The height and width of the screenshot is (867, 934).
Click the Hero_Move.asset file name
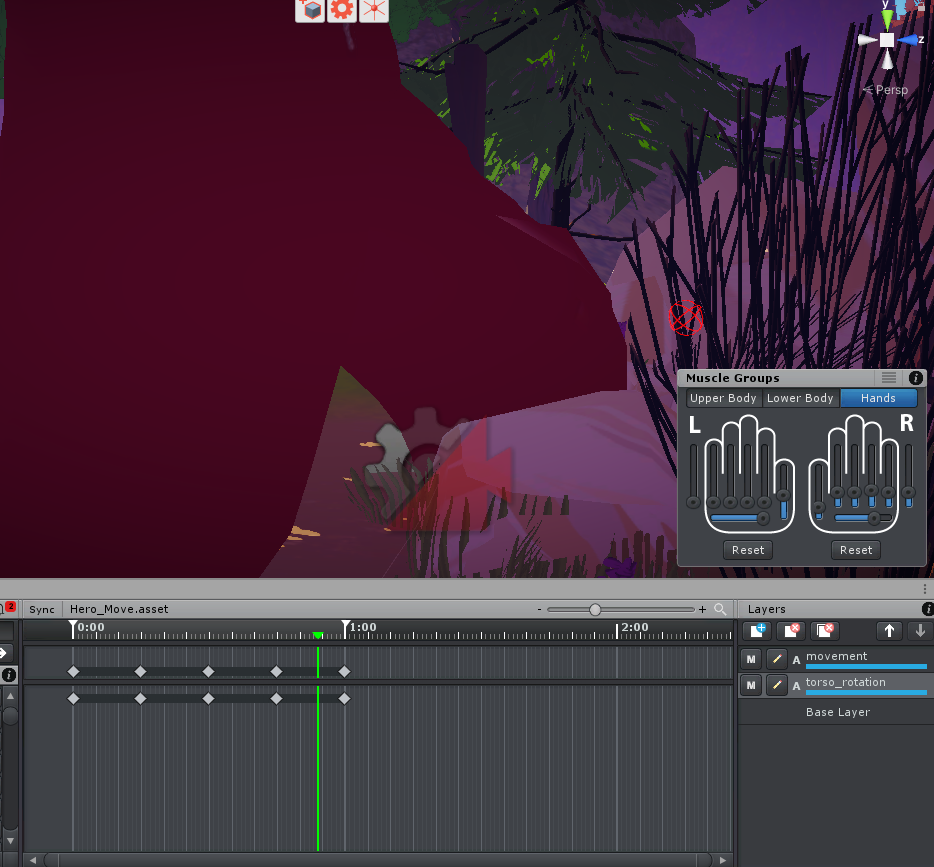pyautogui.click(x=119, y=609)
